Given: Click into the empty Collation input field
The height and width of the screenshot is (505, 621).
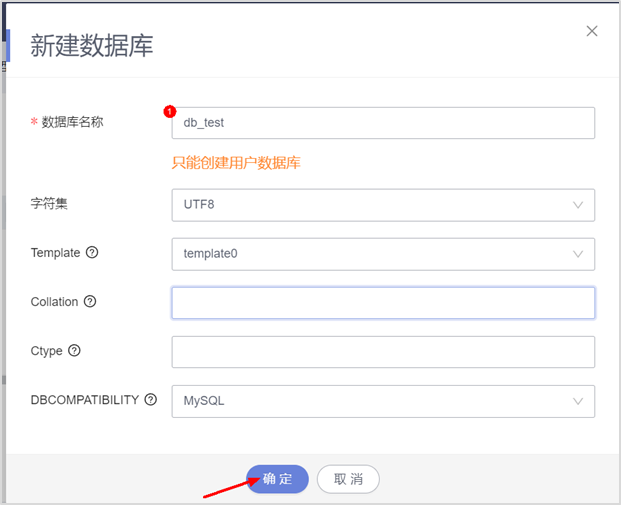Looking at the screenshot, I should tap(383, 303).
